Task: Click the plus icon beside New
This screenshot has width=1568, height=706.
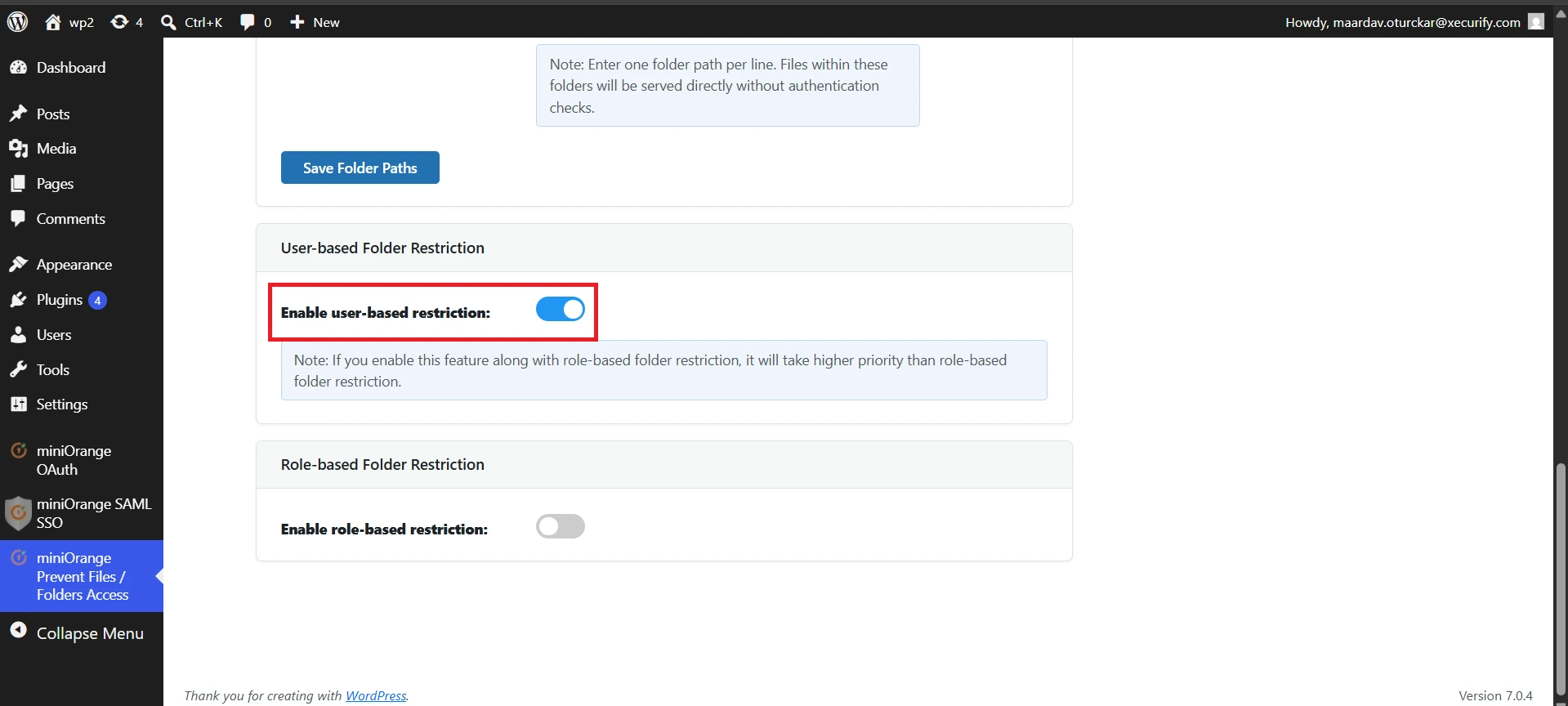Action: (297, 22)
